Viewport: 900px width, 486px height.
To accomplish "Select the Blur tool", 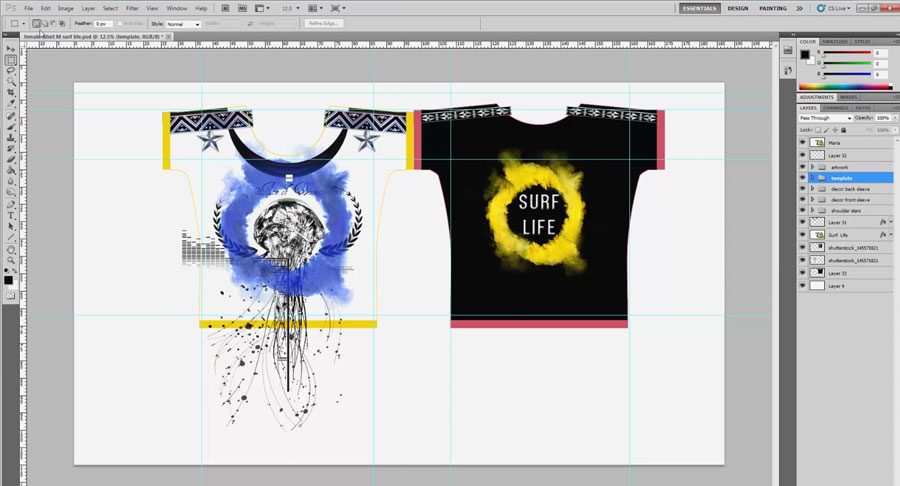I will (11, 181).
